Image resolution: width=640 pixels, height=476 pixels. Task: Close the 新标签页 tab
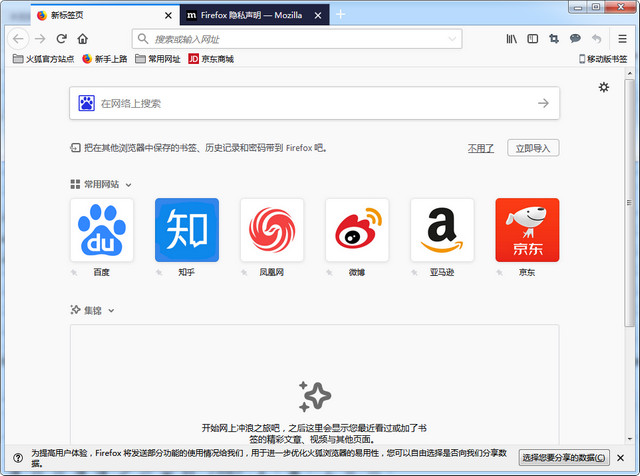[168, 16]
